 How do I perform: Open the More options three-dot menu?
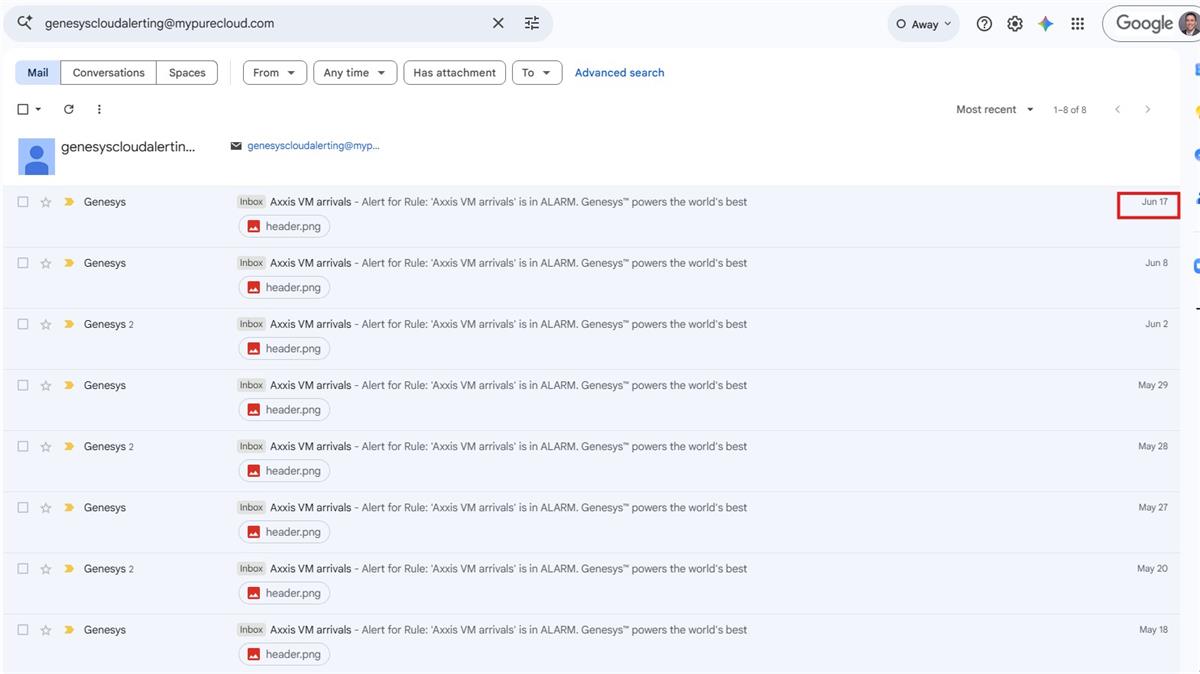click(99, 109)
